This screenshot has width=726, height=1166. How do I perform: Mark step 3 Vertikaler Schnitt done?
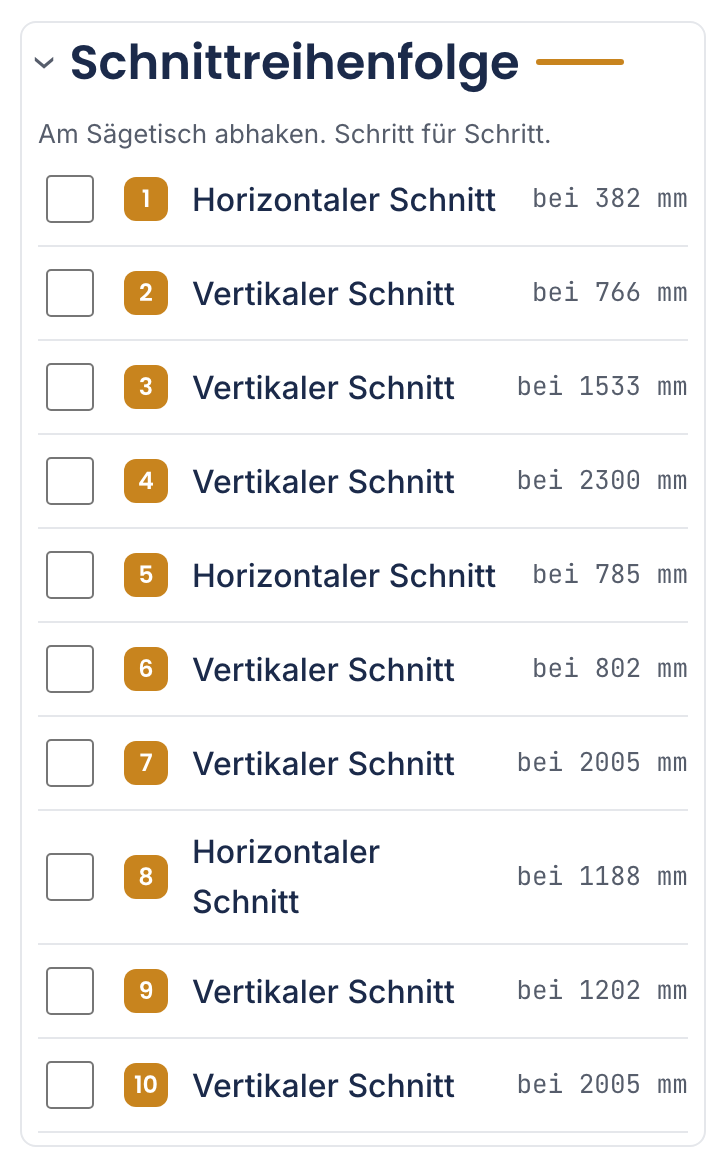[70, 387]
